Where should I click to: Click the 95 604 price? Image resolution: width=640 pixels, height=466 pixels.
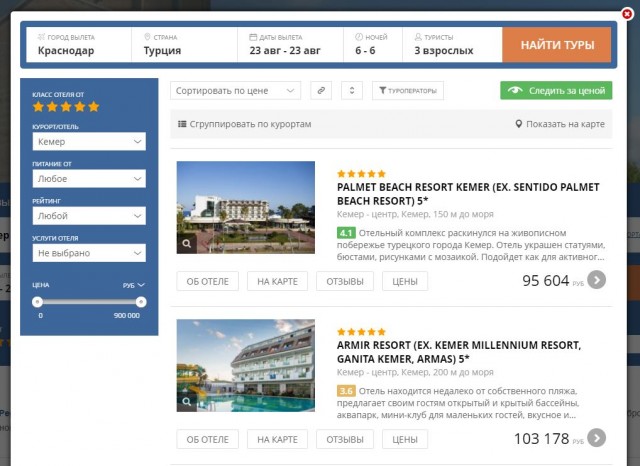click(545, 280)
